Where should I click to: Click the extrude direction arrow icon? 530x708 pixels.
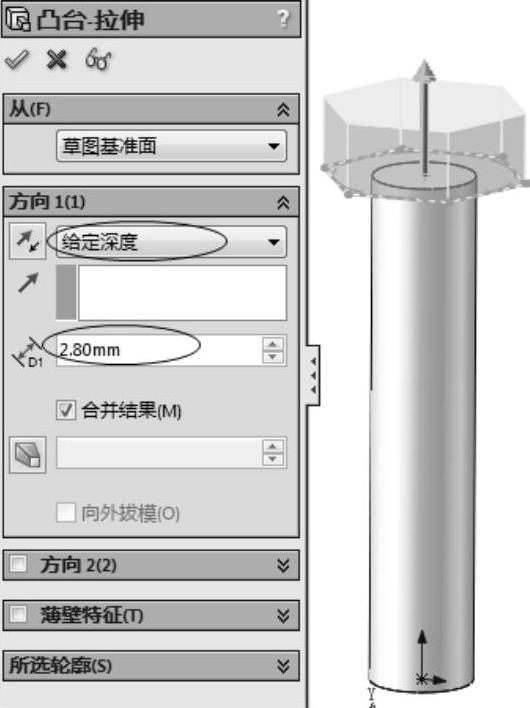click(28, 283)
